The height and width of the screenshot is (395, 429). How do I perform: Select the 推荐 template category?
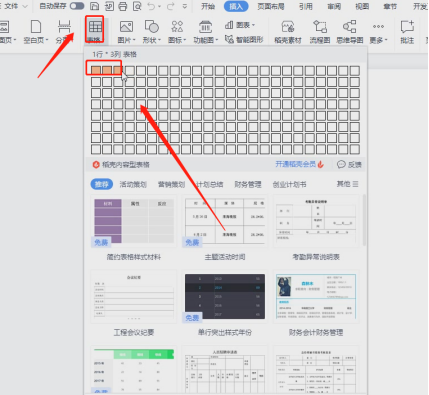(102, 184)
